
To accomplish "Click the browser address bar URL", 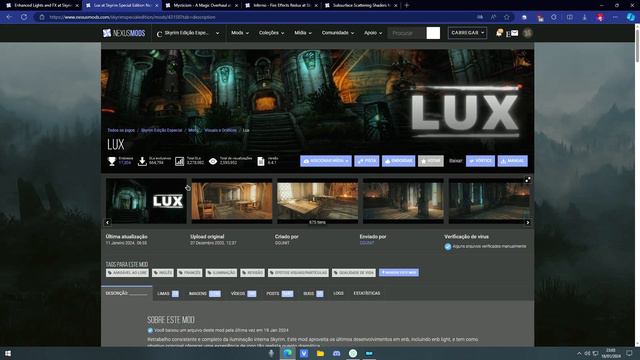I will click(x=132, y=17).
